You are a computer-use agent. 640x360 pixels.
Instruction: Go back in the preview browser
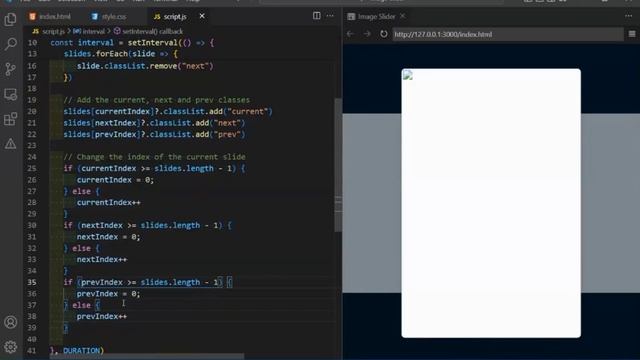(x=350, y=34)
